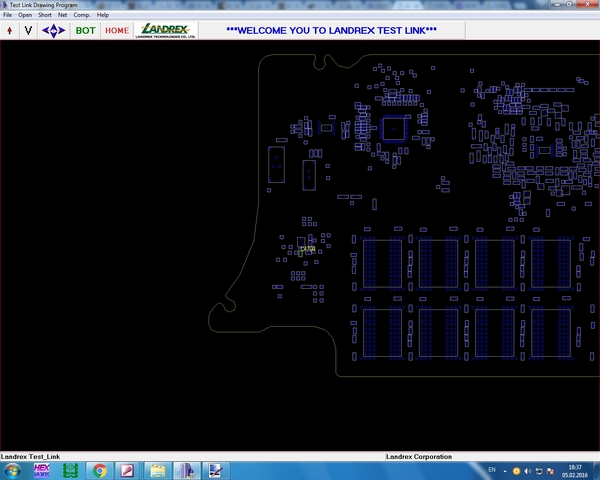Open the Windows Start menu
600x480 pixels.
pyautogui.click(x=12, y=470)
